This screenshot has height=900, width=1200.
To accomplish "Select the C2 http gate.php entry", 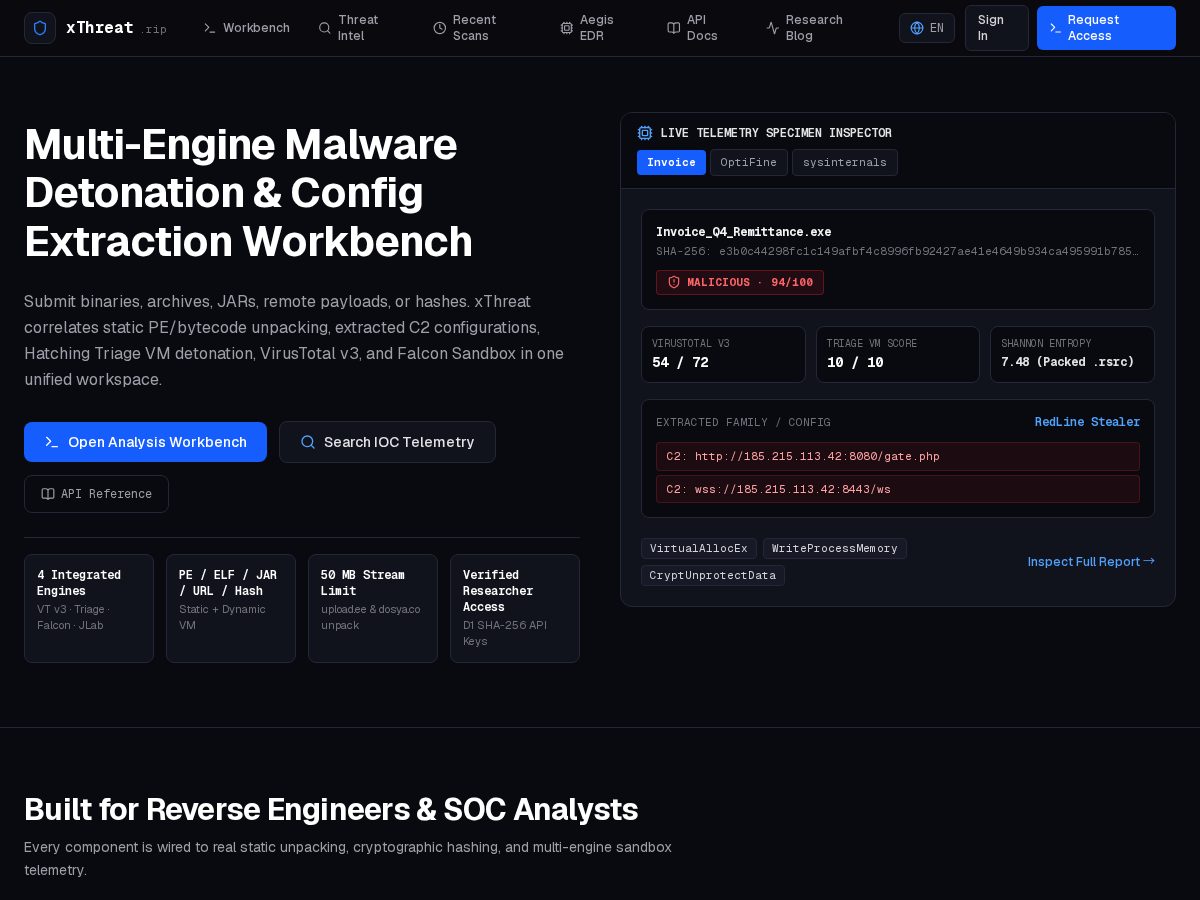I will pos(898,456).
